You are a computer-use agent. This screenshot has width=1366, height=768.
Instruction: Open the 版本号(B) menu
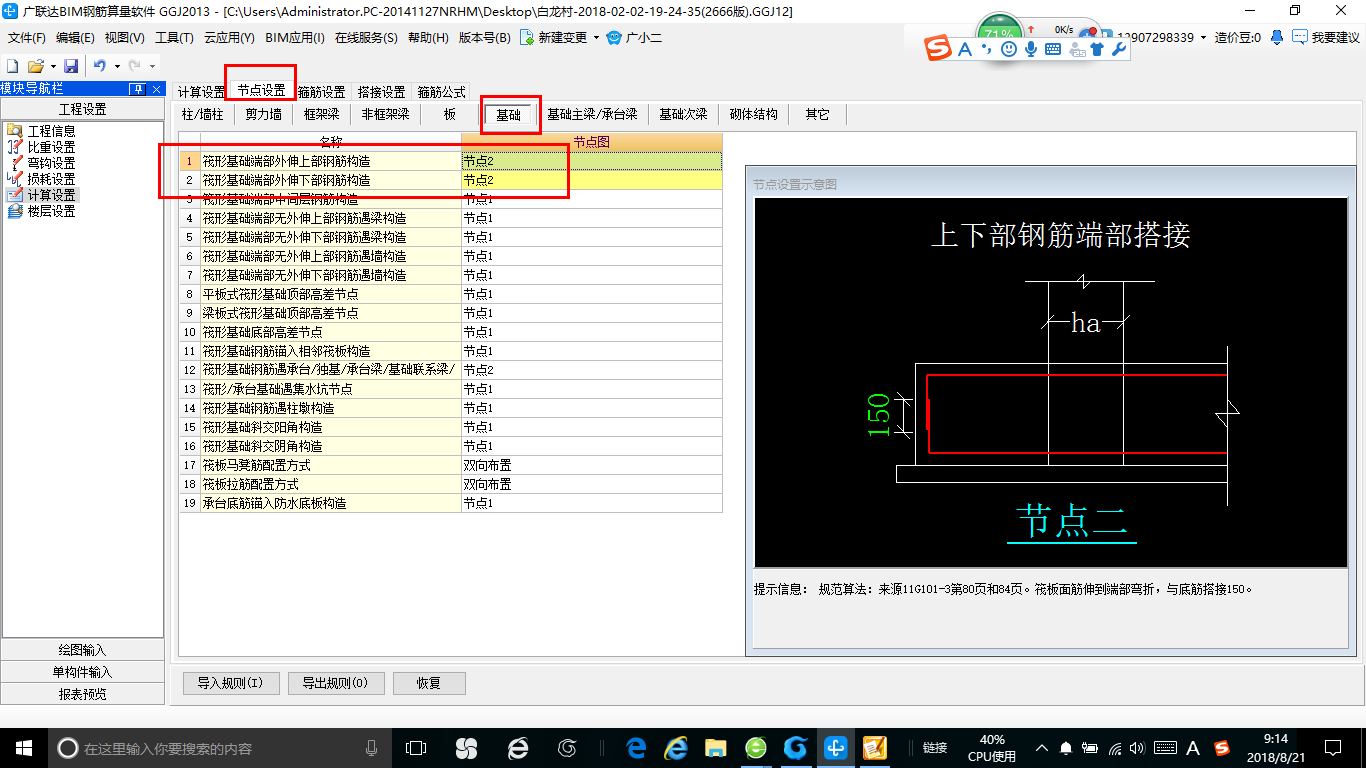point(484,38)
